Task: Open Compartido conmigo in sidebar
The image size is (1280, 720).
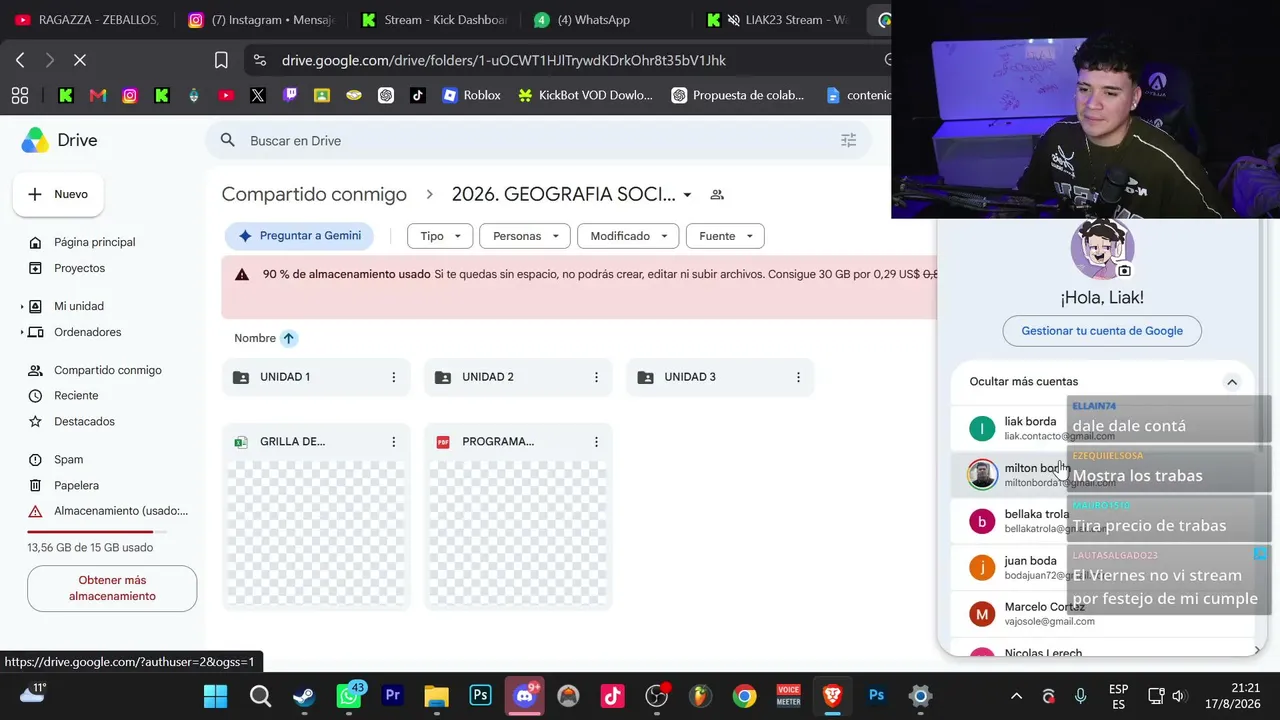Action: tap(107, 370)
